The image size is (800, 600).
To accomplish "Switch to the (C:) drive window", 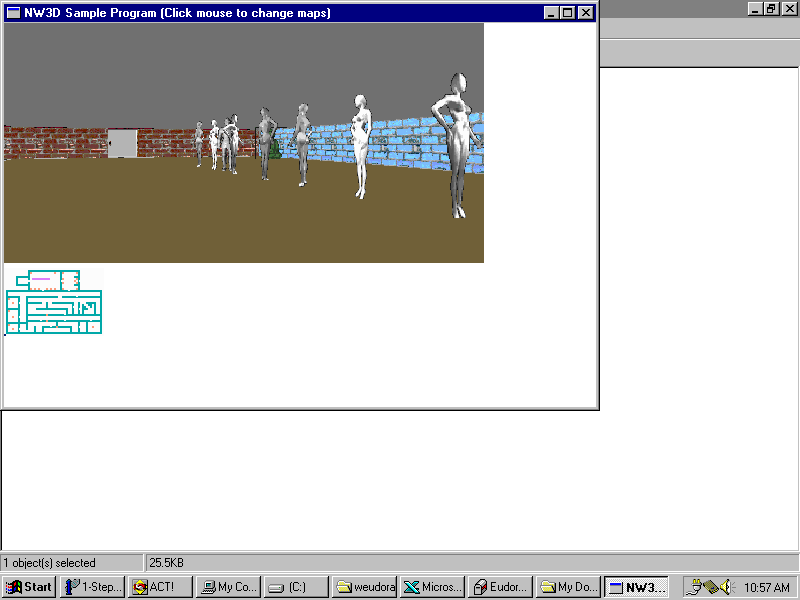I will pos(296,587).
